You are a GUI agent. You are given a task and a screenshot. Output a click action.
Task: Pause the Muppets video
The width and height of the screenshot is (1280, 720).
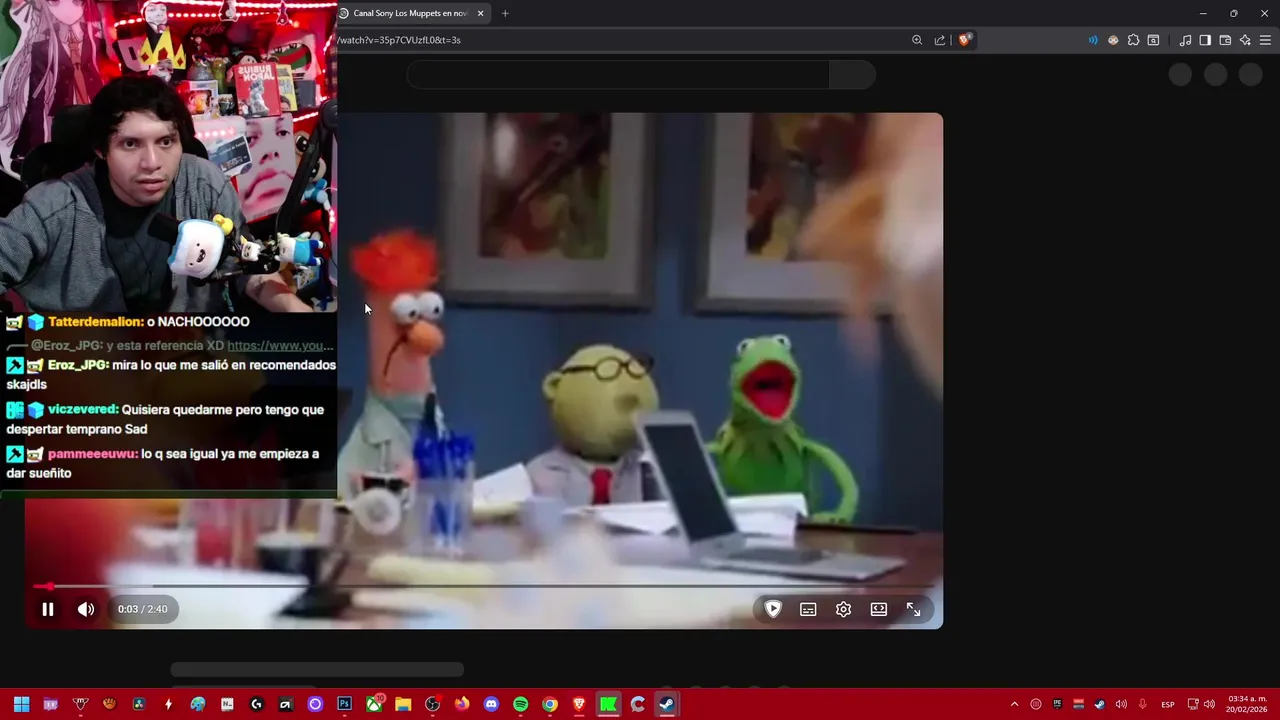click(x=47, y=609)
